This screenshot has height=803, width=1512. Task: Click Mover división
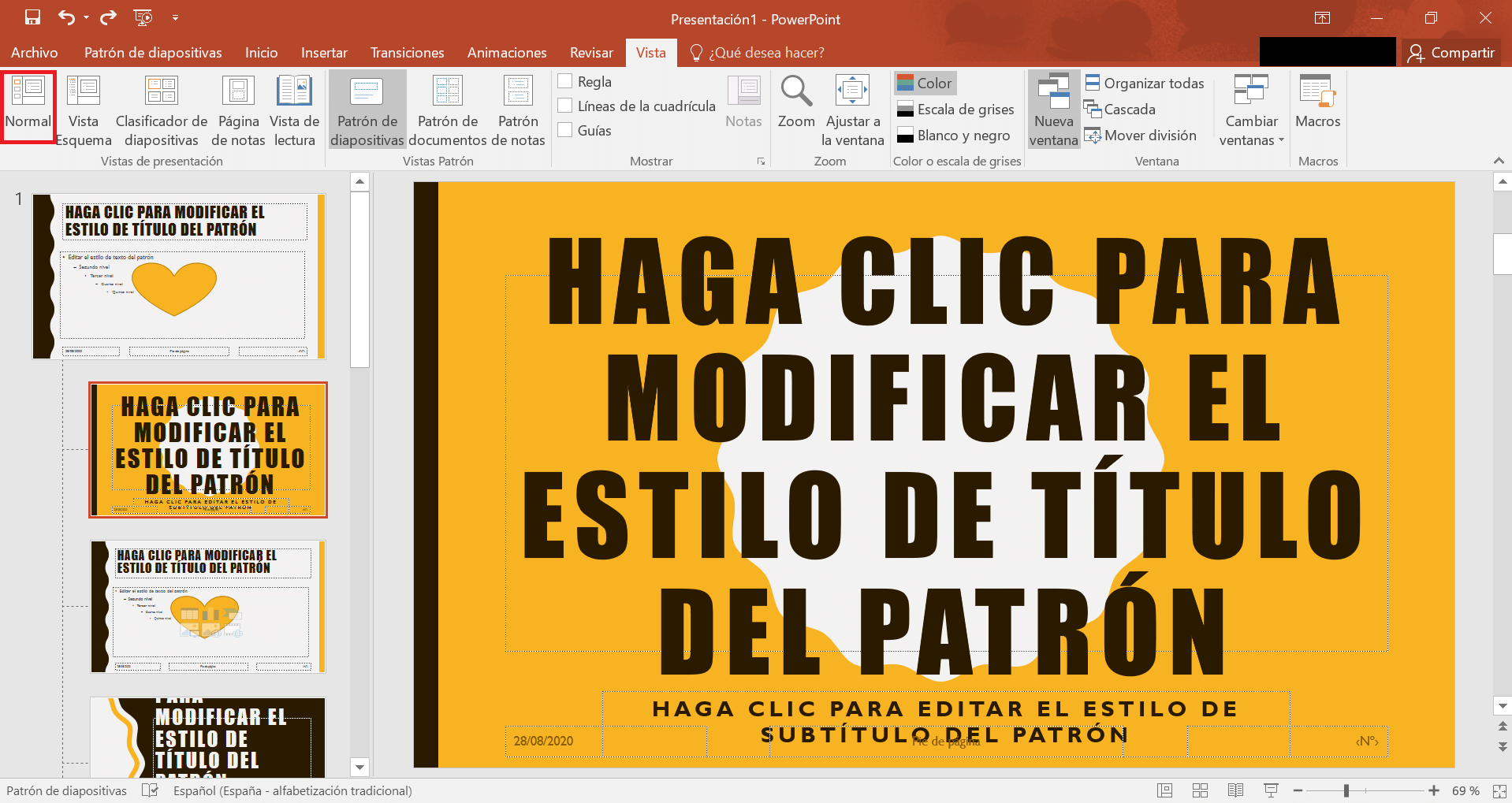tap(1141, 136)
